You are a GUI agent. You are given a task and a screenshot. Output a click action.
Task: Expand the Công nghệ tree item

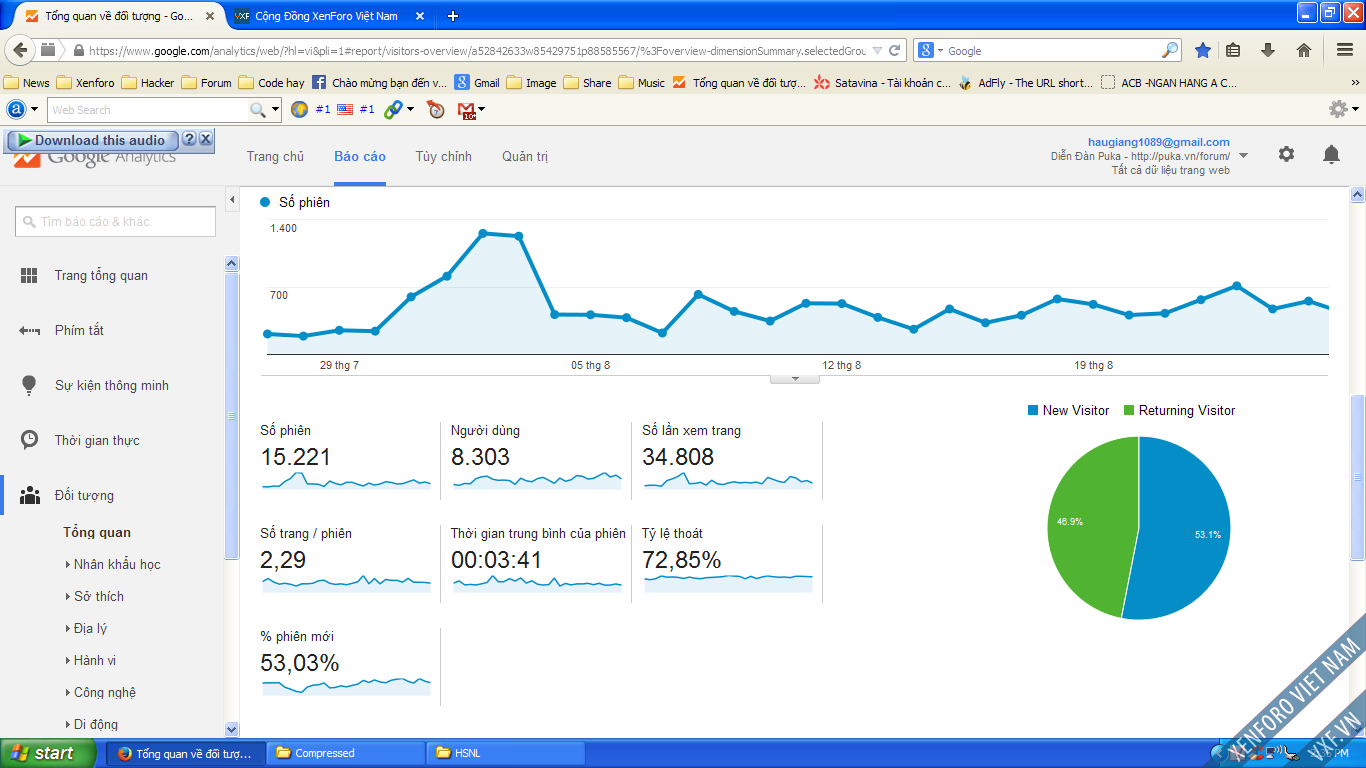pyautogui.click(x=68, y=693)
